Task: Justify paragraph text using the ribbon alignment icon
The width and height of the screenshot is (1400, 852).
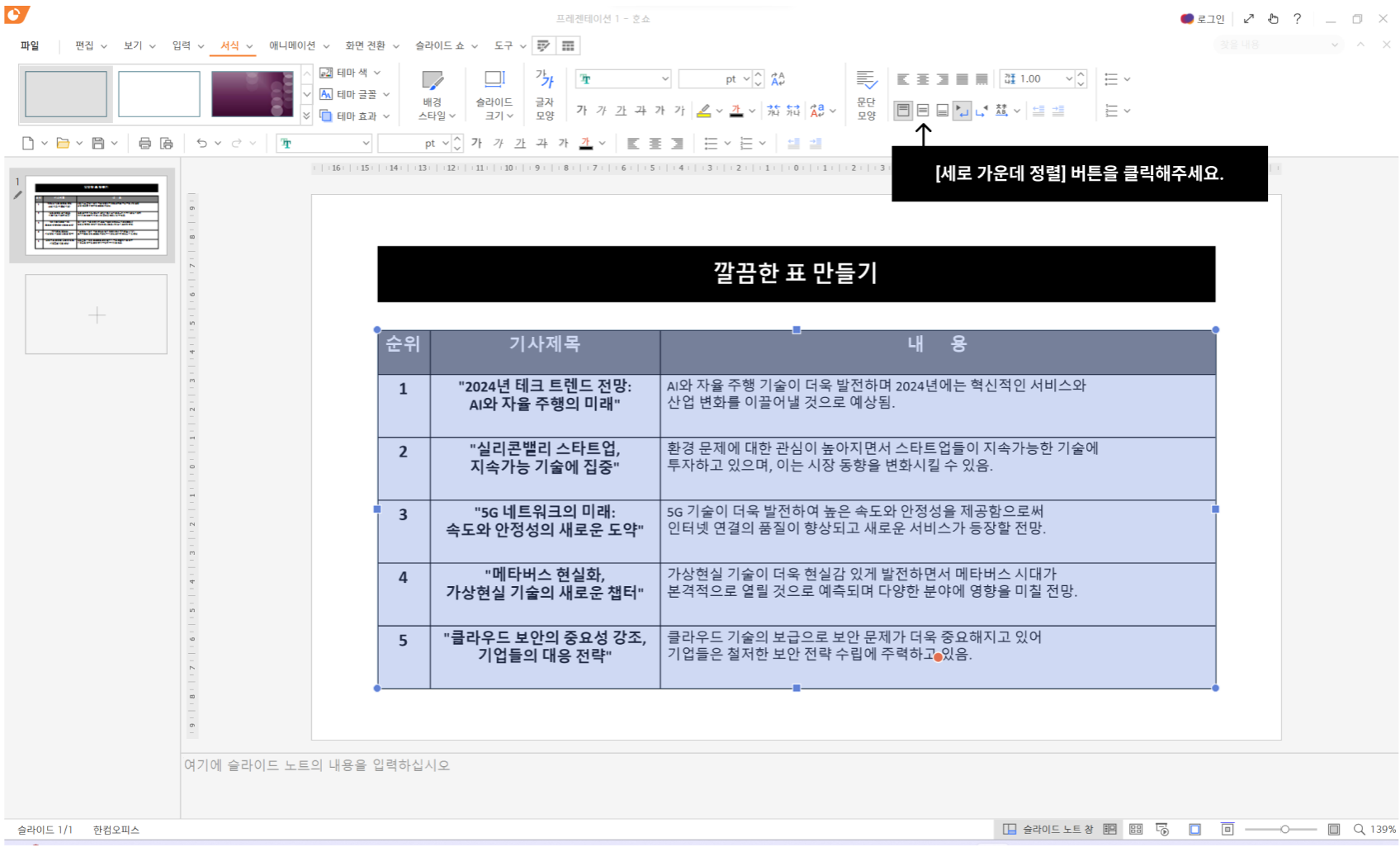Action: 962,79
